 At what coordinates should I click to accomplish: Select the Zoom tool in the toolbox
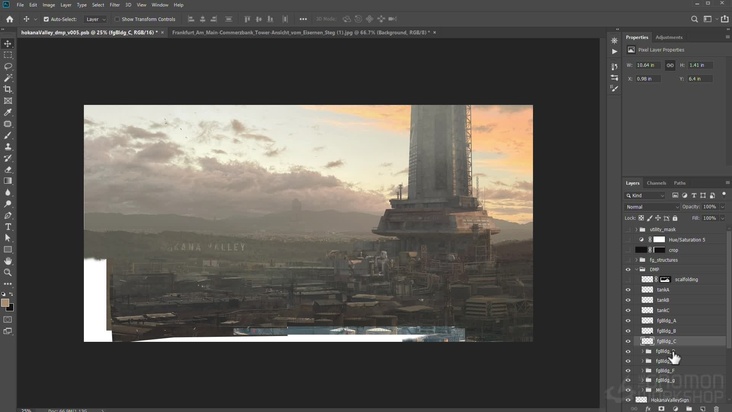pyautogui.click(x=8, y=272)
